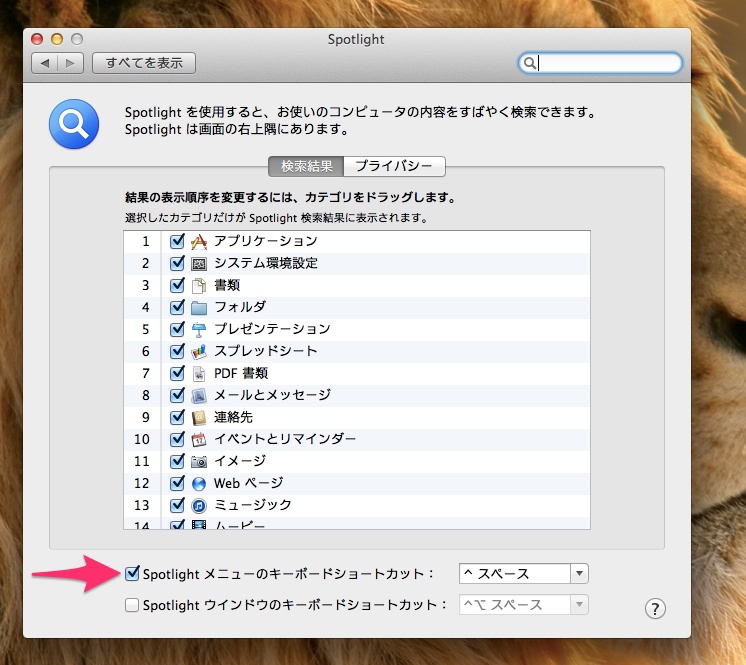Toggle the フォルダ checkbox

pos(177,307)
